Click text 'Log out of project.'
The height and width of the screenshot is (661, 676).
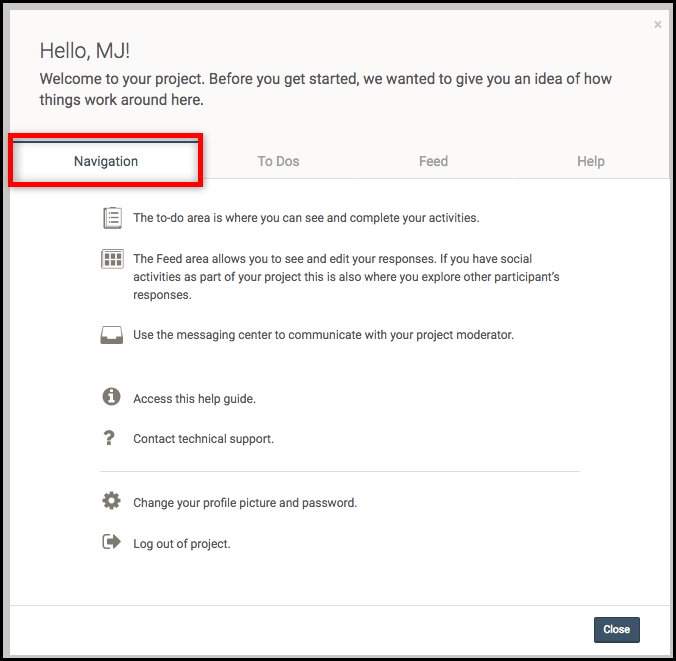coord(182,544)
